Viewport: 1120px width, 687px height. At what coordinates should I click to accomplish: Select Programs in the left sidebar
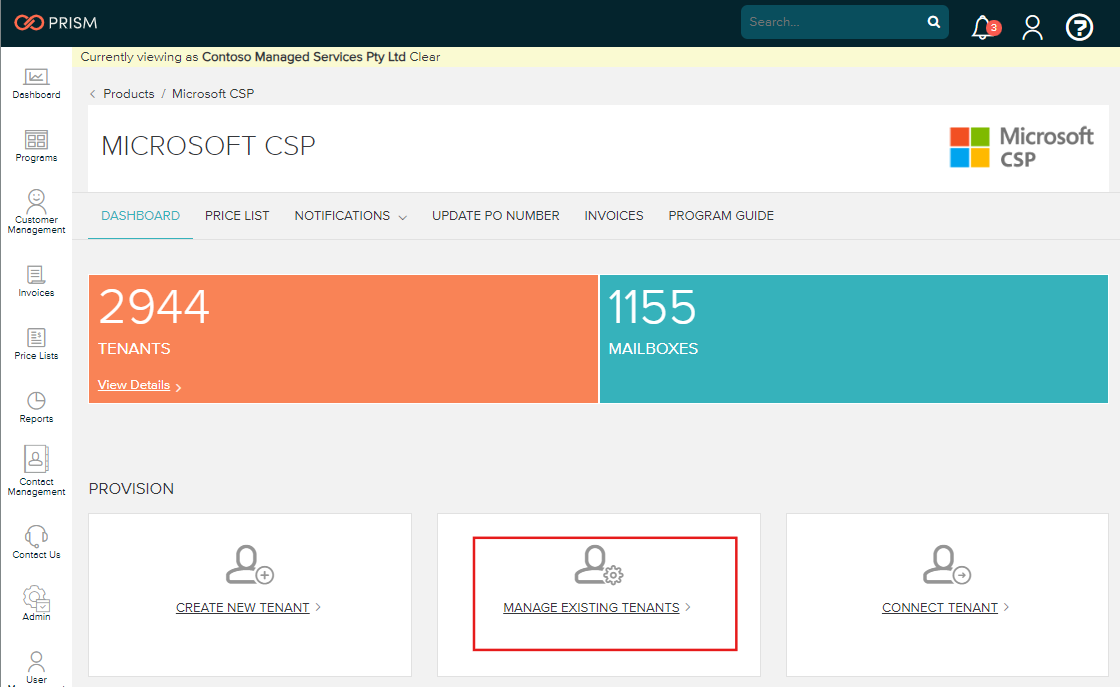tap(36, 144)
